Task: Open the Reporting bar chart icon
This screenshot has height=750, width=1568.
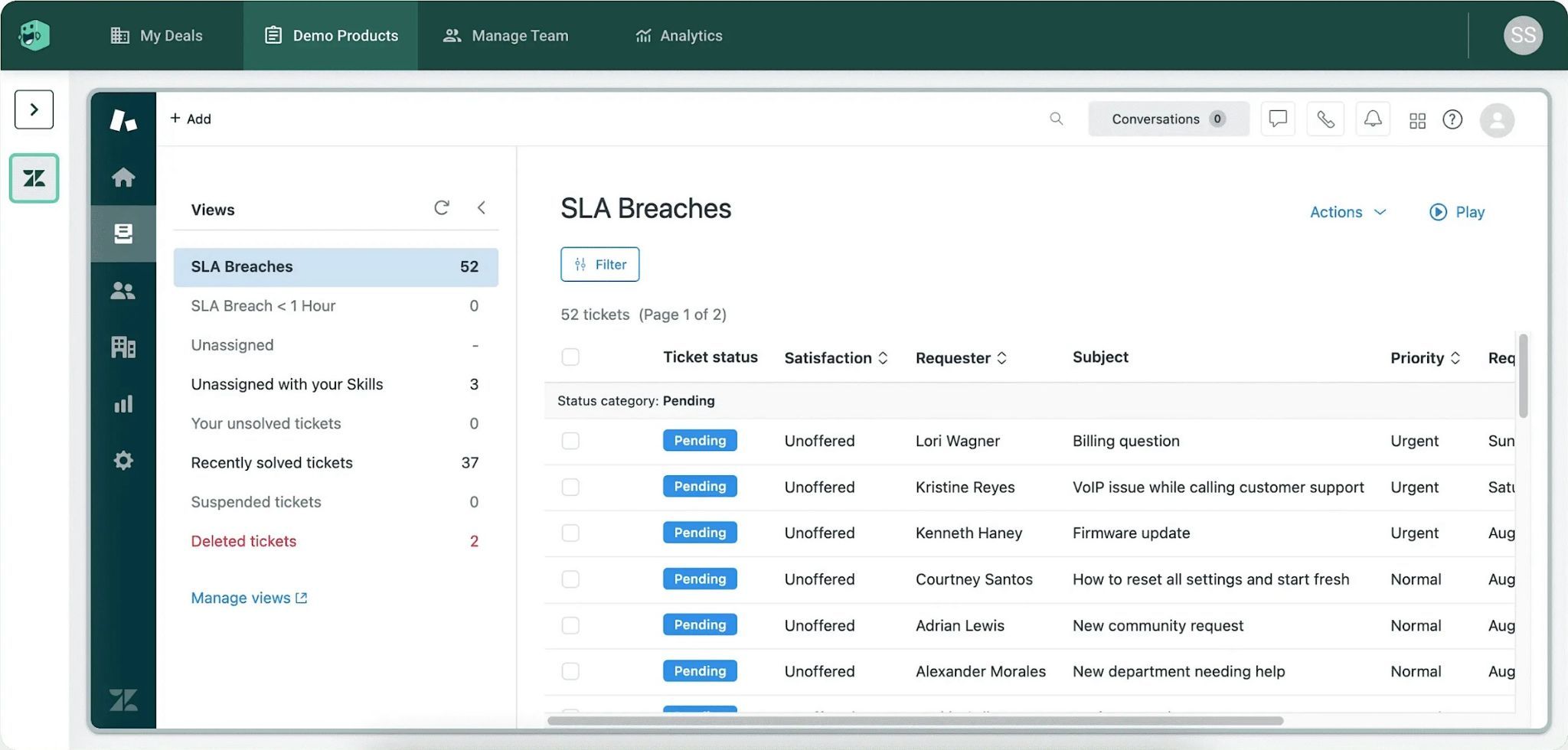Action: pyautogui.click(x=123, y=404)
